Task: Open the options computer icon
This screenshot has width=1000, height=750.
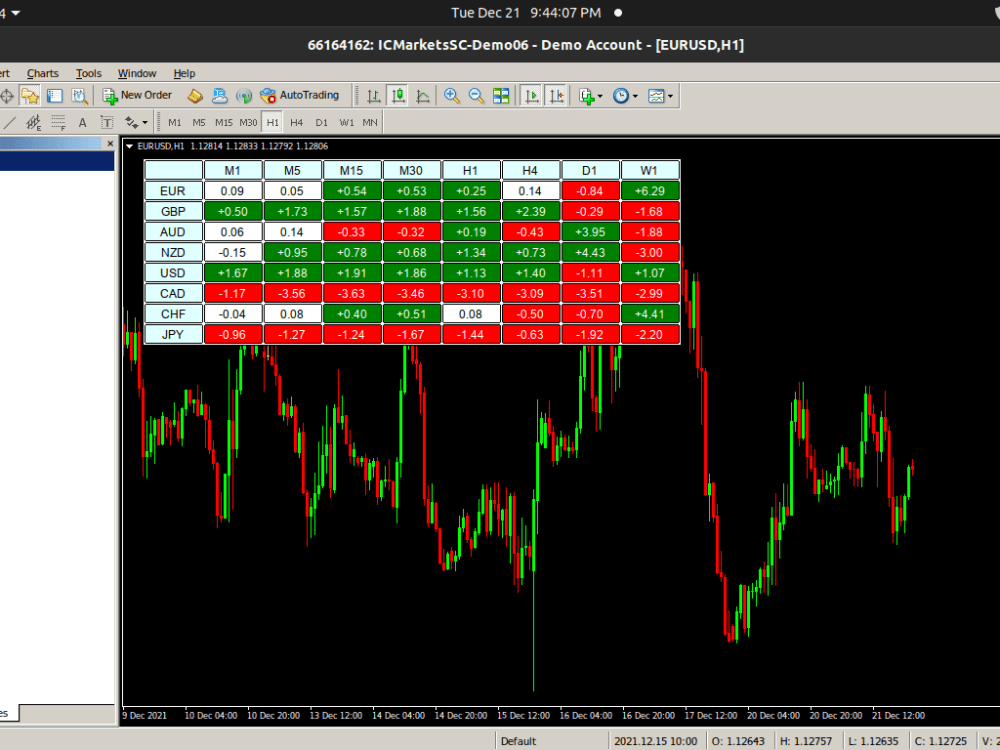Action: (x=219, y=96)
